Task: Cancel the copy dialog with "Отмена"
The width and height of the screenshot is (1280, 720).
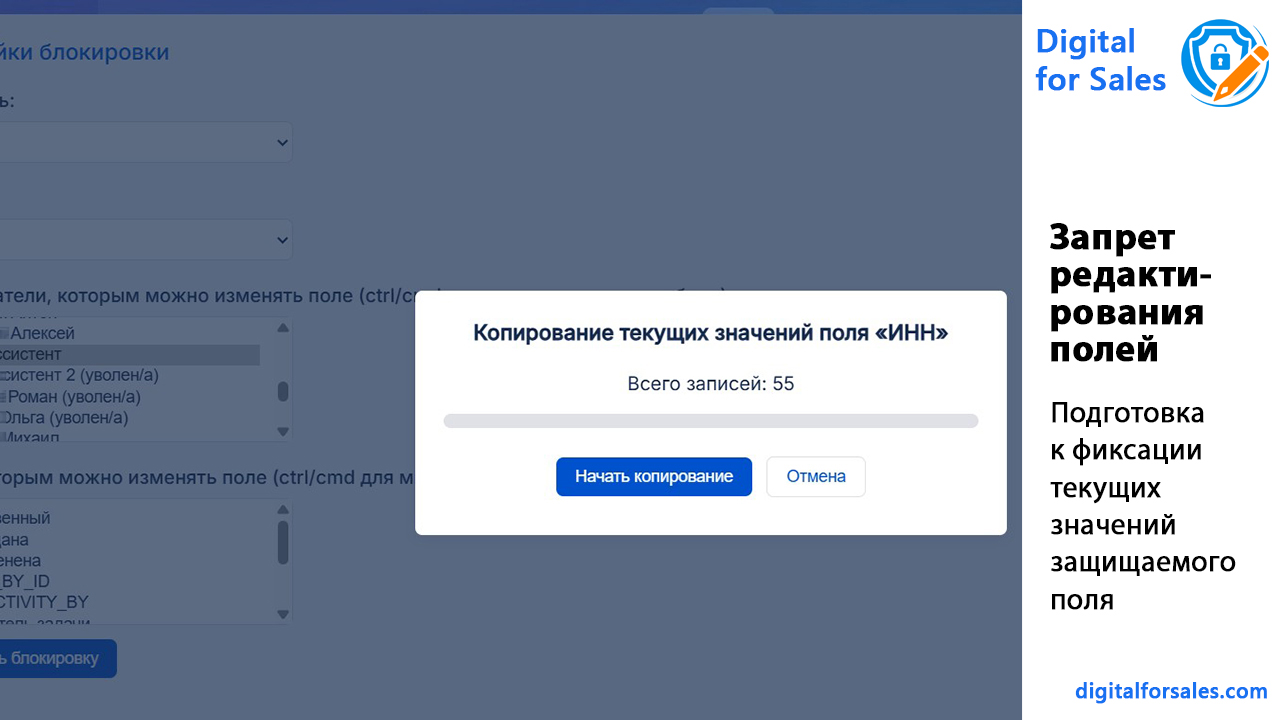Action: coord(815,477)
